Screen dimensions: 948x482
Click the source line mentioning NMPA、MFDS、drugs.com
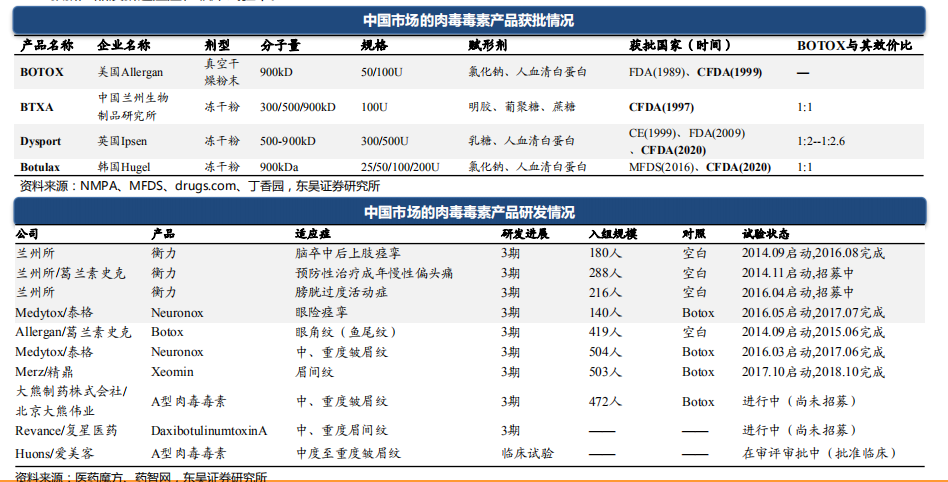(200, 186)
